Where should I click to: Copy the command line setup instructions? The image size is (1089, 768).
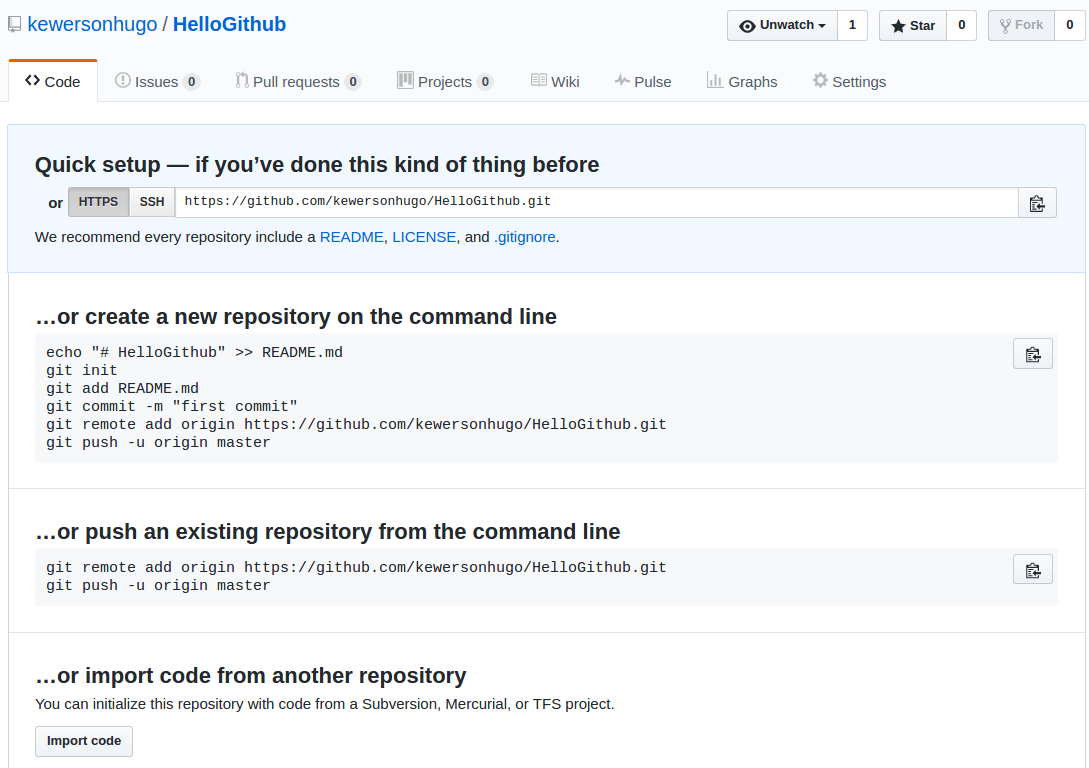coord(1032,353)
